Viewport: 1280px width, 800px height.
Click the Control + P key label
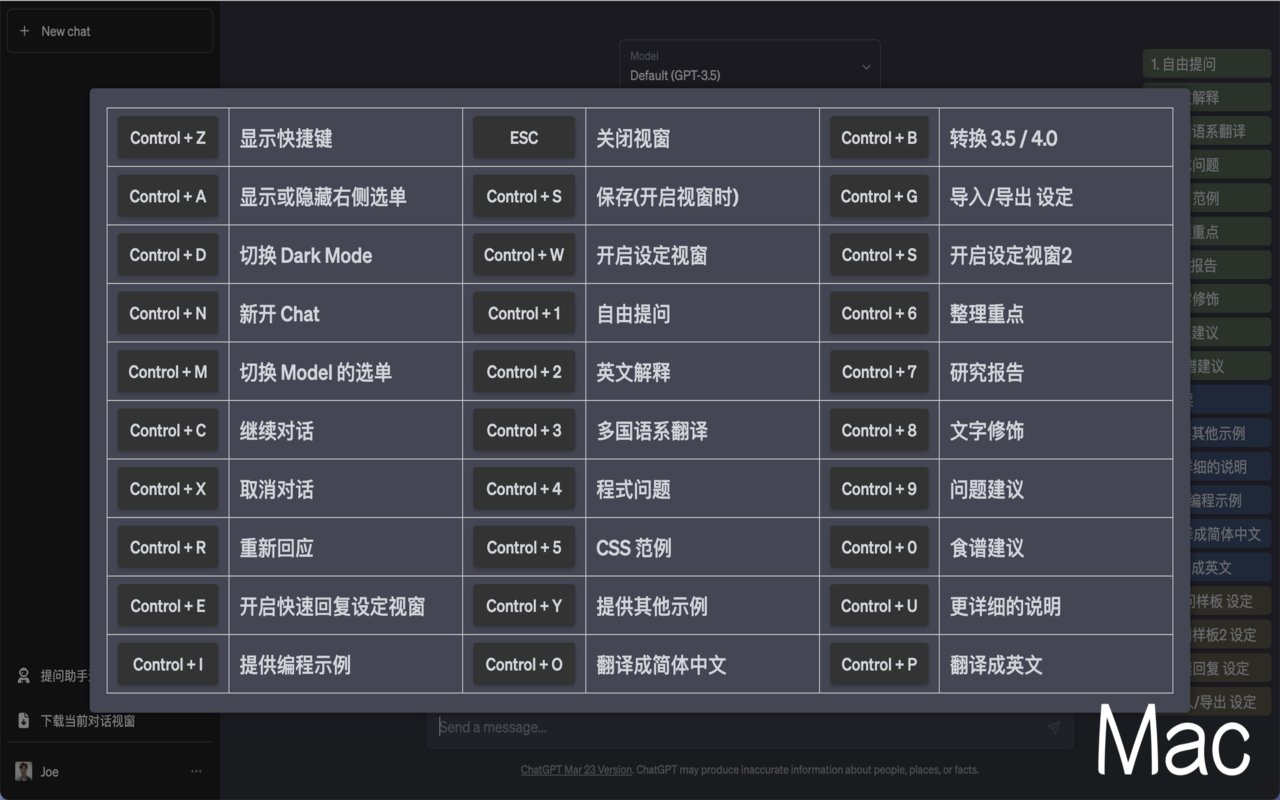click(879, 664)
